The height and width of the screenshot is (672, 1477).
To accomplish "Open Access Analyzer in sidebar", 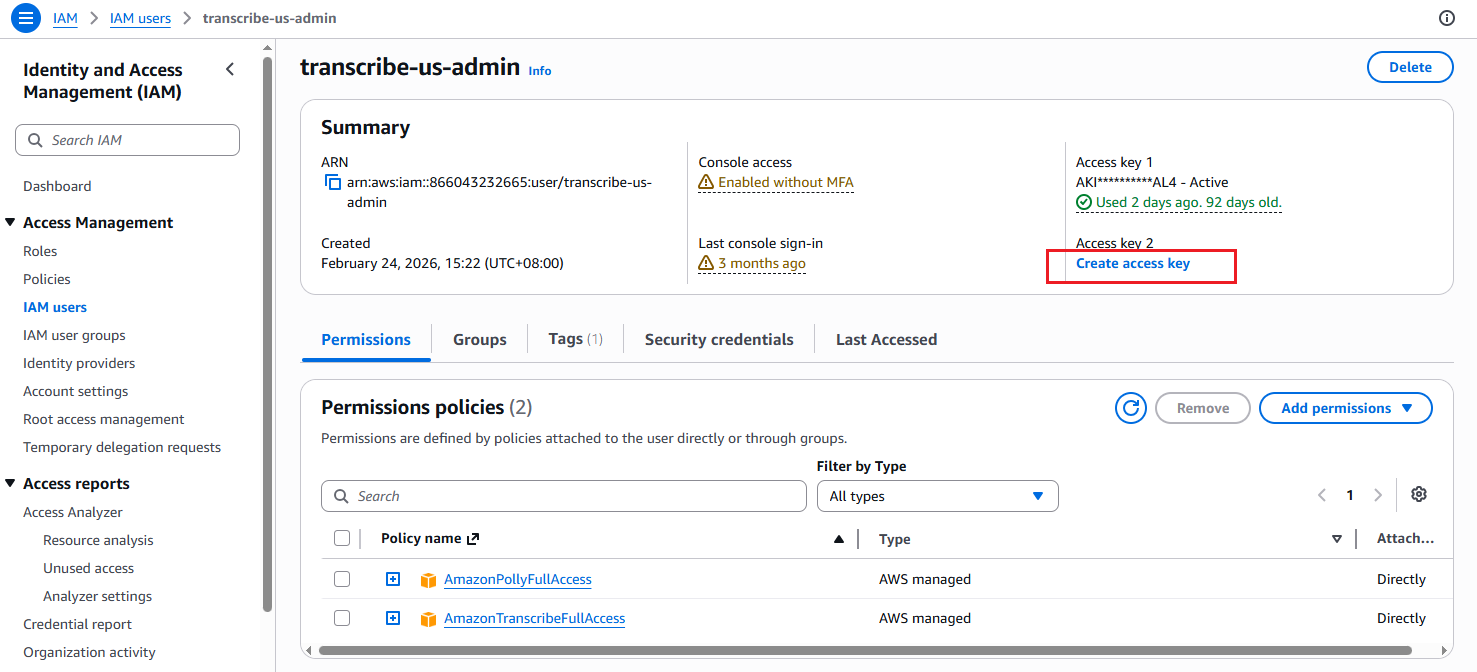I will 73,512.
